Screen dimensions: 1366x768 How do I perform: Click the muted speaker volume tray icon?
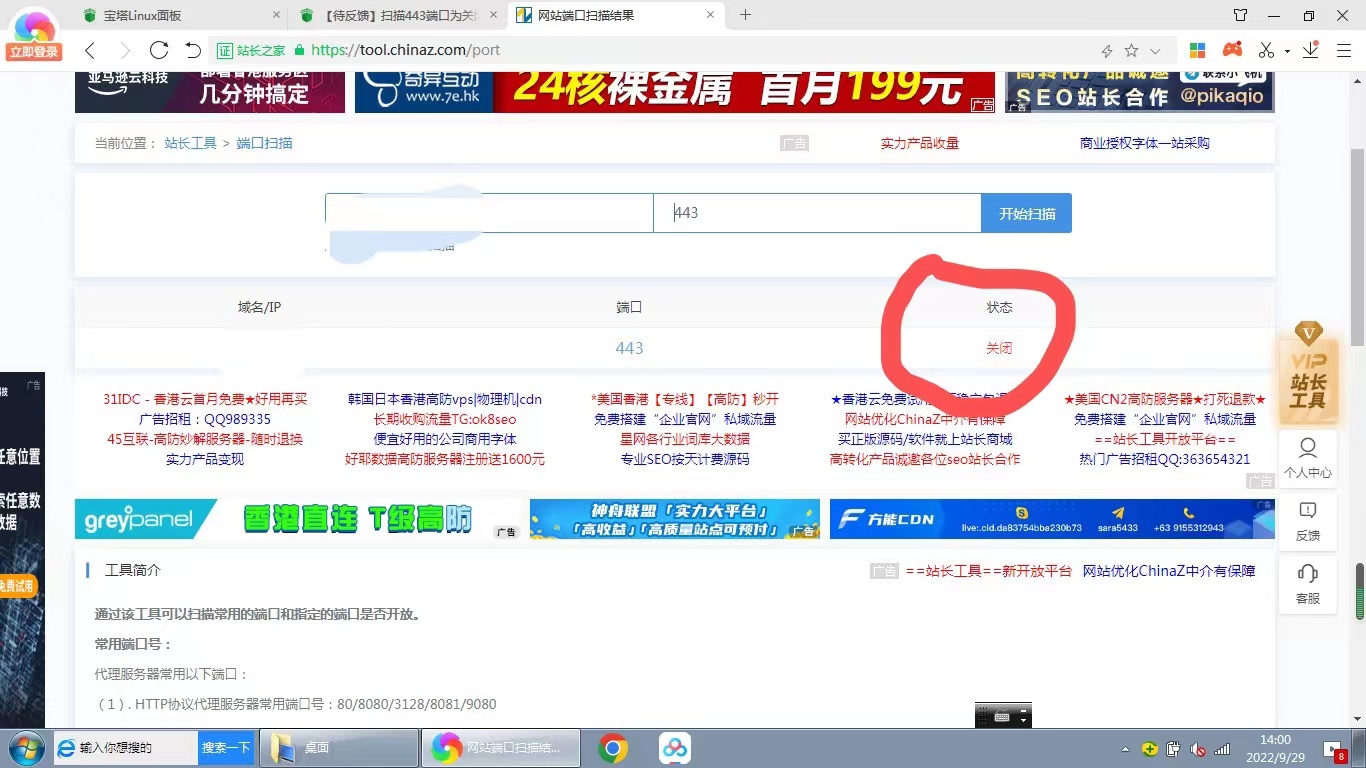1197,749
